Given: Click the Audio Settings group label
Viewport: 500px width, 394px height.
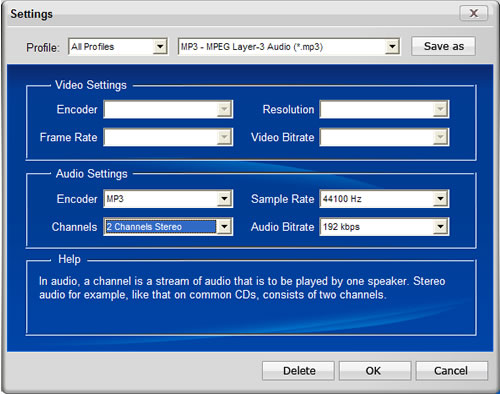Looking at the screenshot, I should coord(91,174).
